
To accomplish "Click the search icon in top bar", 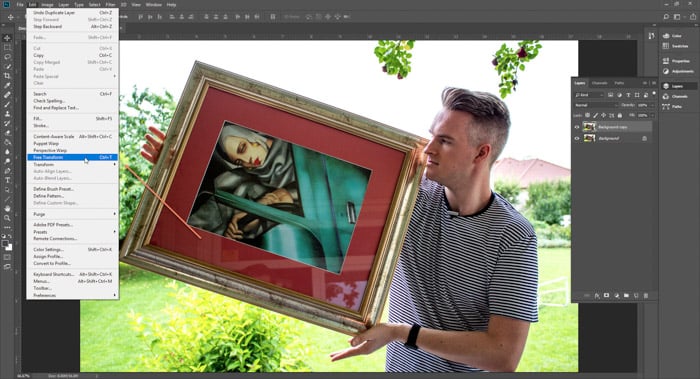I will pos(666,17).
